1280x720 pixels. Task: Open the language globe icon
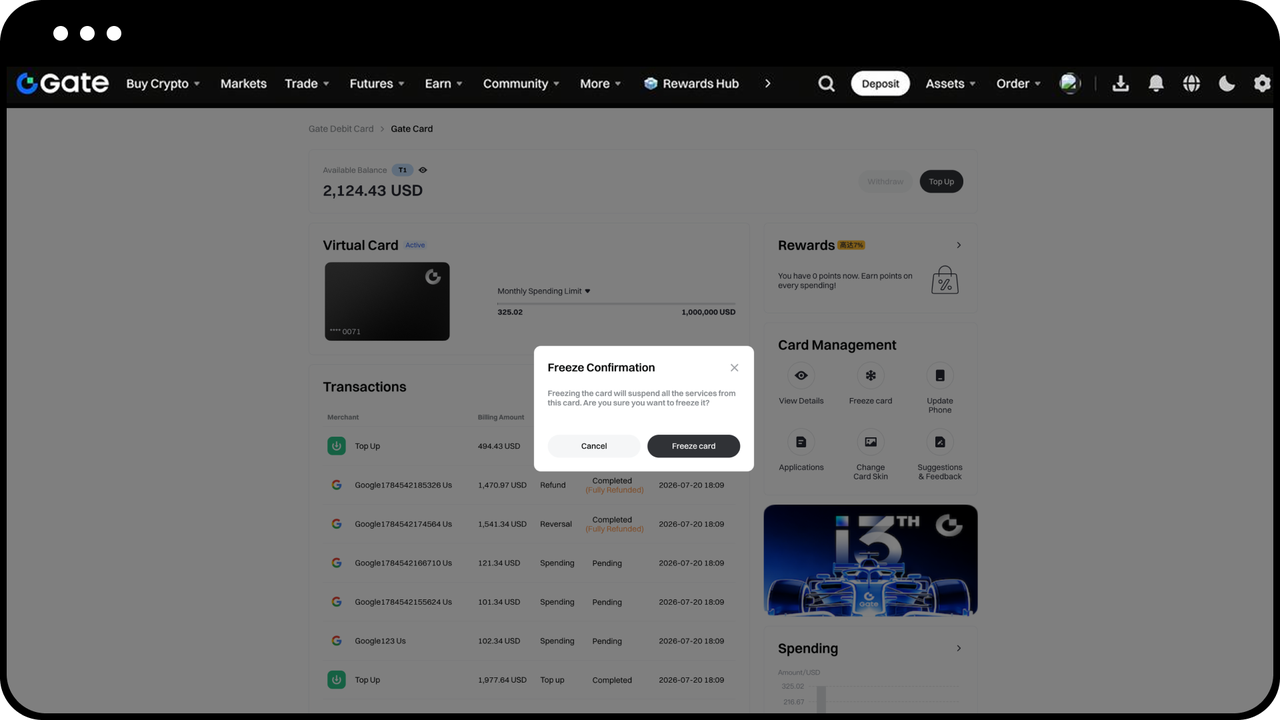(1191, 84)
